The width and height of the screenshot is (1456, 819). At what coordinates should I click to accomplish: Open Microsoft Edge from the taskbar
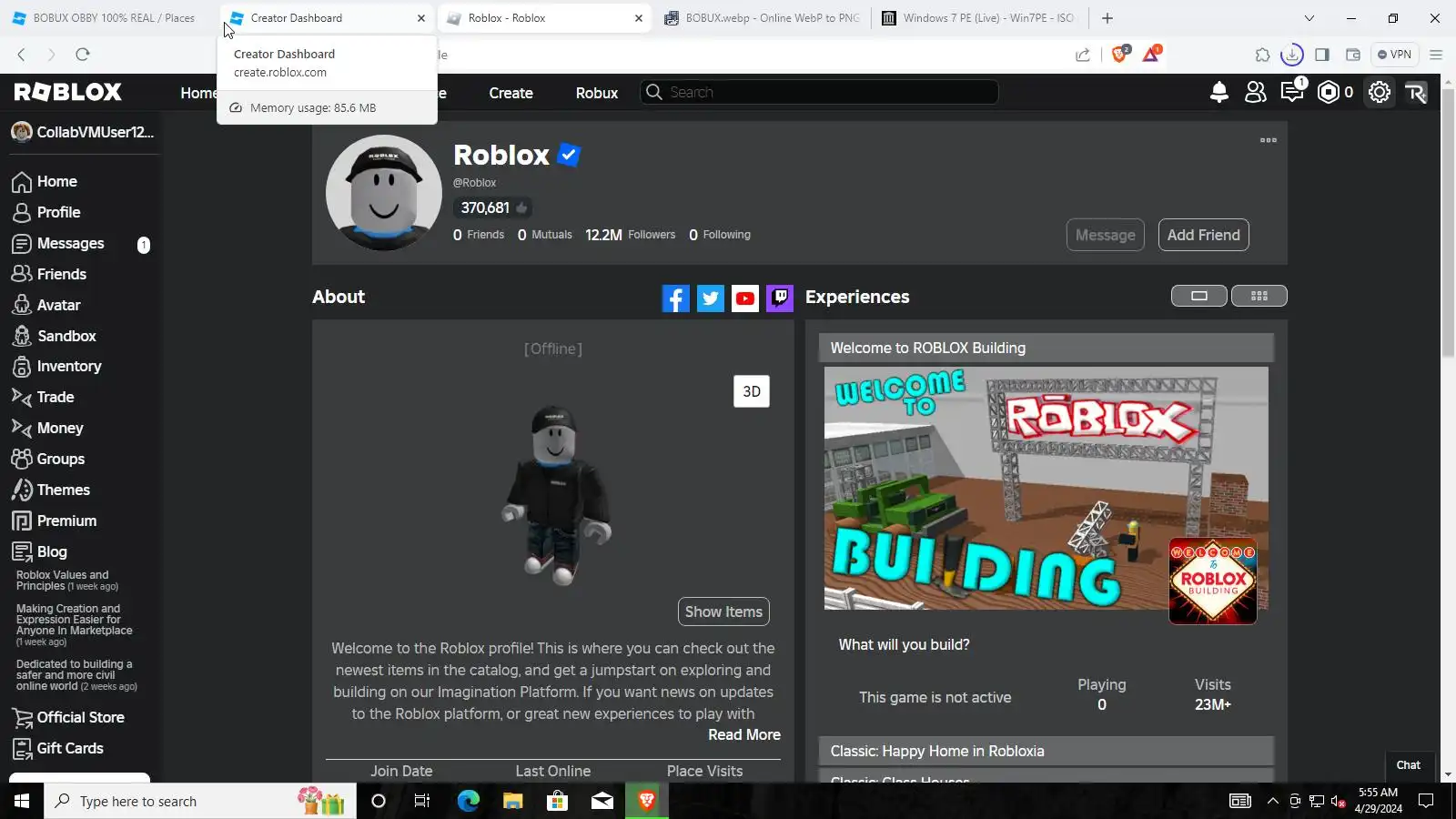468,801
